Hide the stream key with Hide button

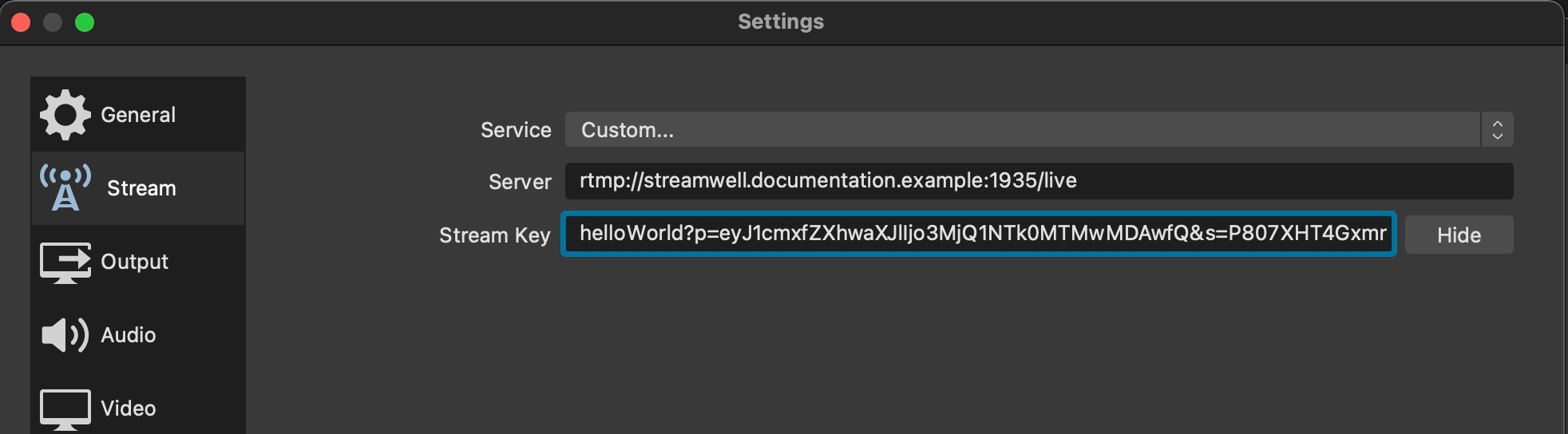pos(1459,235)
